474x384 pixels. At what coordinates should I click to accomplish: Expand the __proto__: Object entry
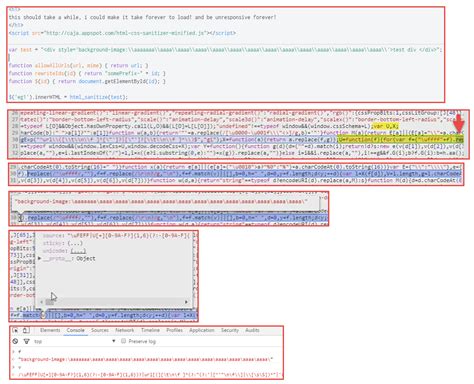[x=40, y=258]
